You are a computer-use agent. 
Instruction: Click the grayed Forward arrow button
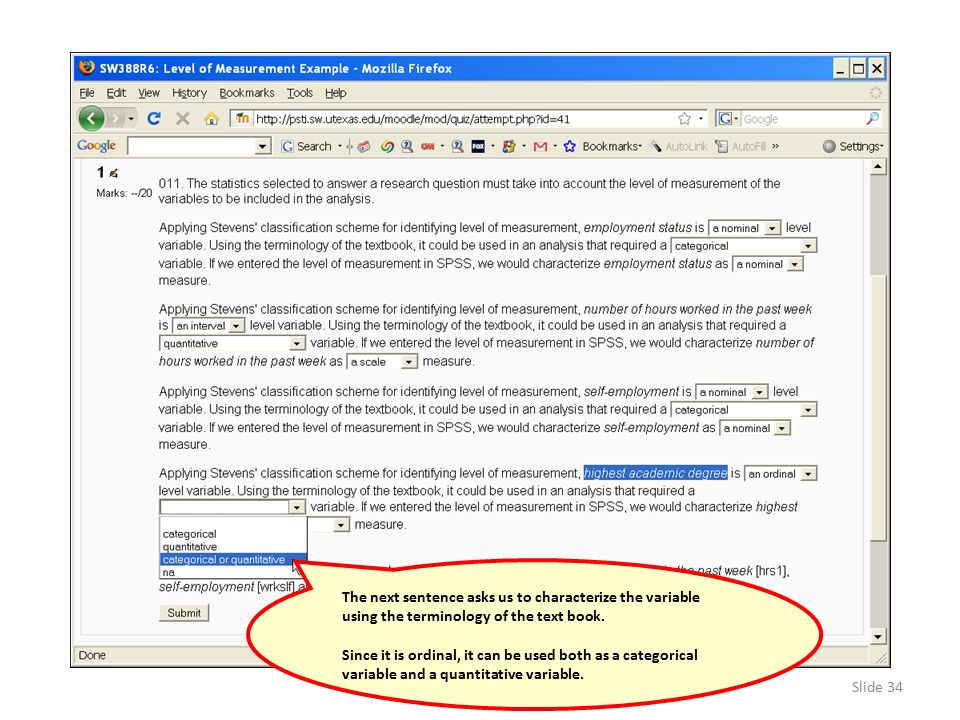click(114, 118)
